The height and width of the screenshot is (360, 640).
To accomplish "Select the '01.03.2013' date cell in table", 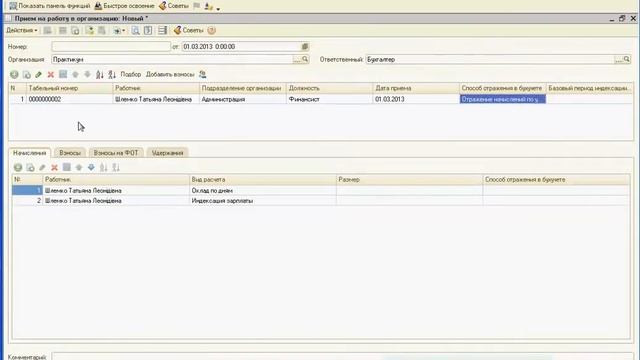I will 416,99.
